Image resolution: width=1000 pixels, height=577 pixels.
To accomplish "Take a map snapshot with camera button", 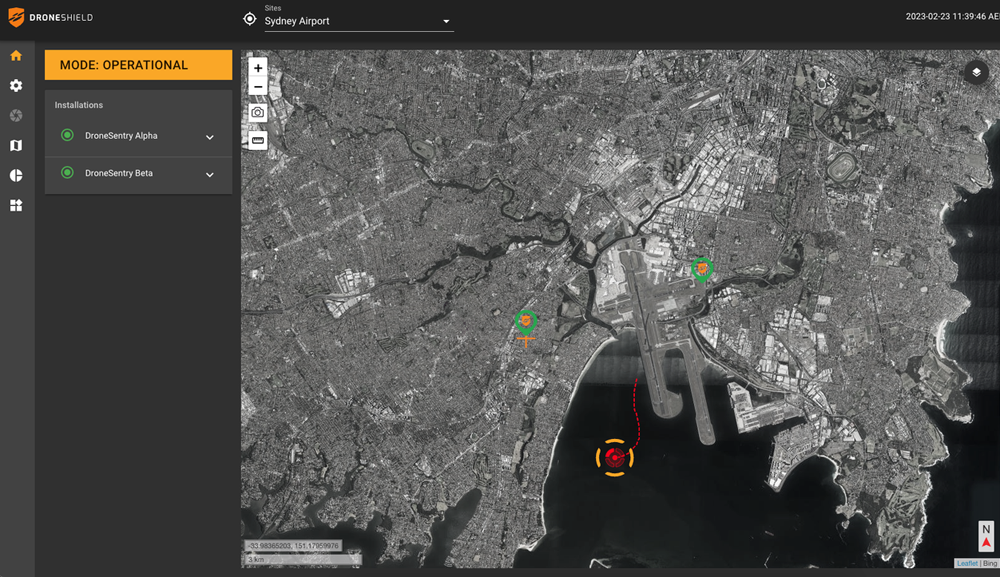I will tap(258, 113).
